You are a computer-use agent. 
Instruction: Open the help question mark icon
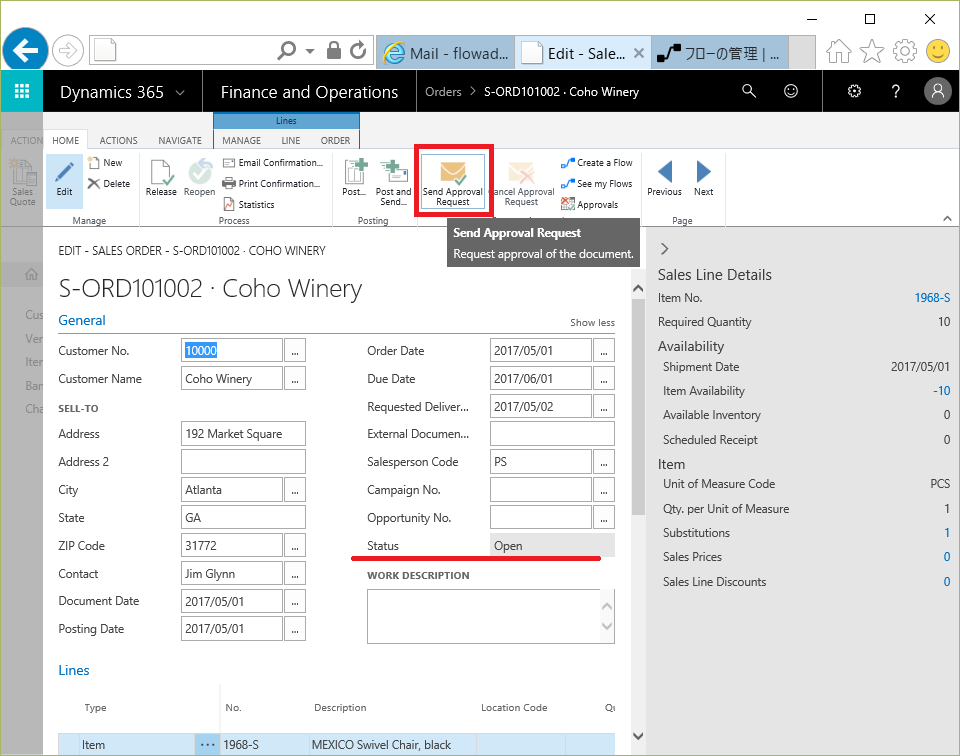coord(896,91)
